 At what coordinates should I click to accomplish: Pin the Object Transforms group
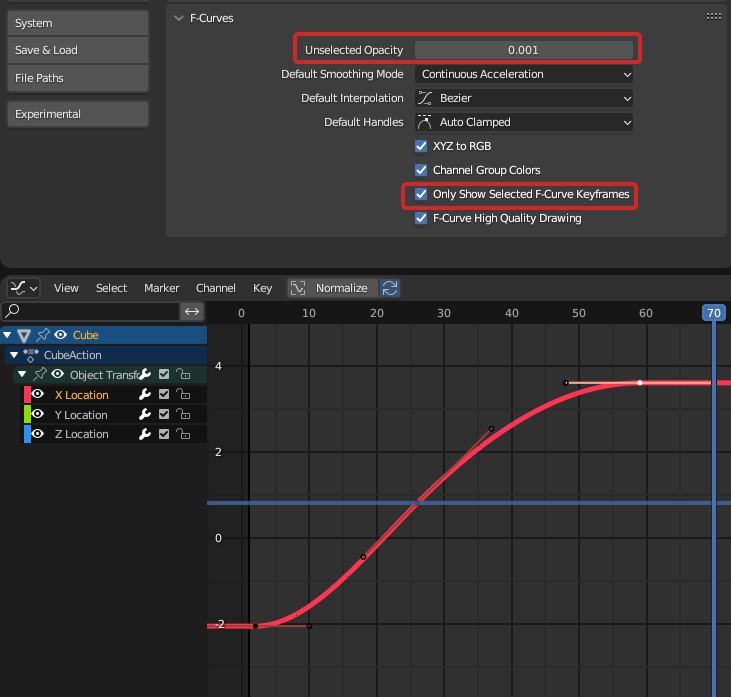pyautogui.click(x=40, y=374)
